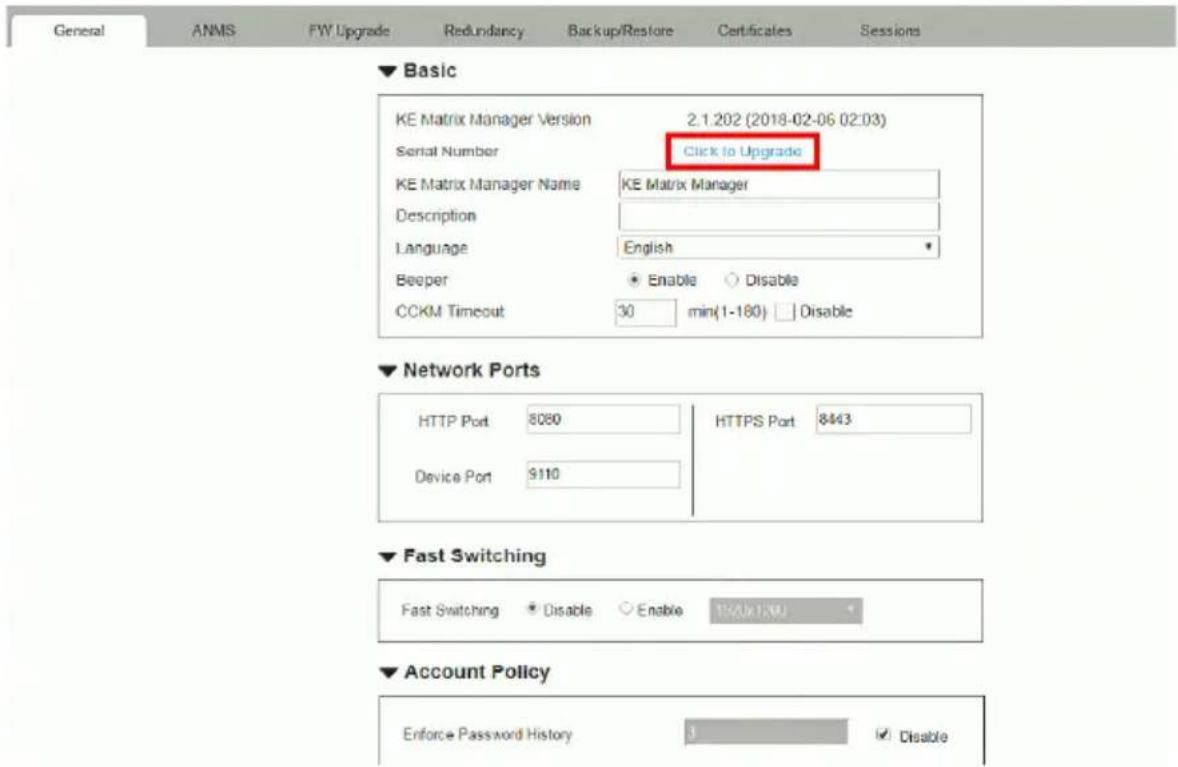Open the Backup/Restore tab
The width and height of the screenshot is (1178, 767).
620,31
